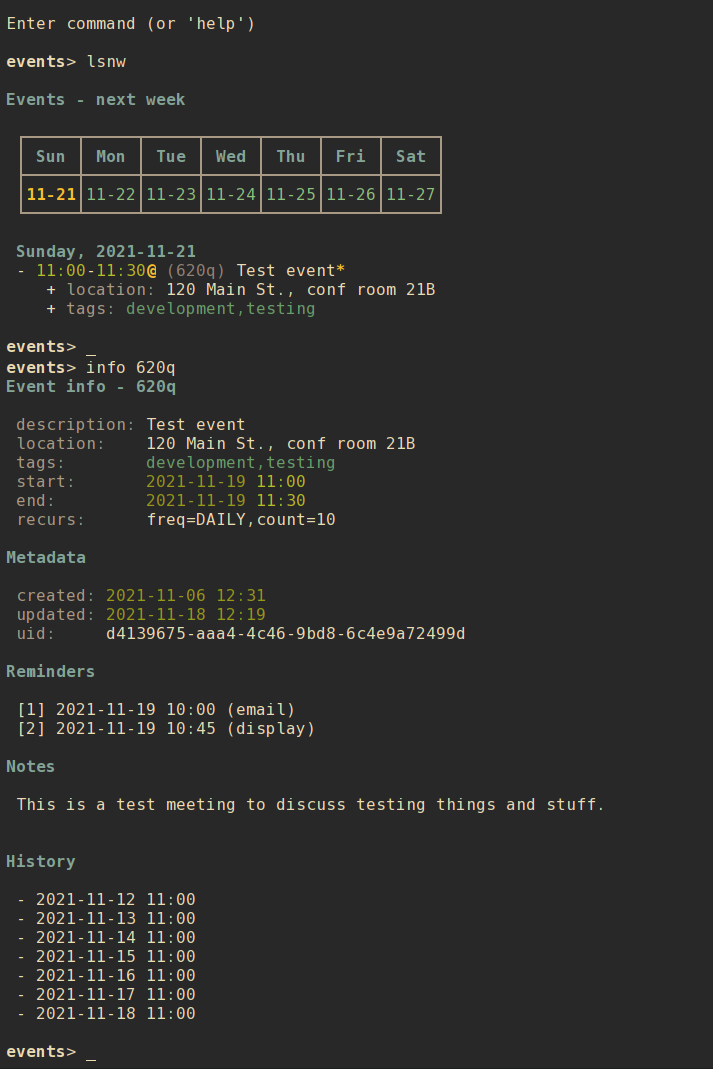
Task: Click the highlighted 11-21 Sunday calendar cell
Action: [51, 194]
